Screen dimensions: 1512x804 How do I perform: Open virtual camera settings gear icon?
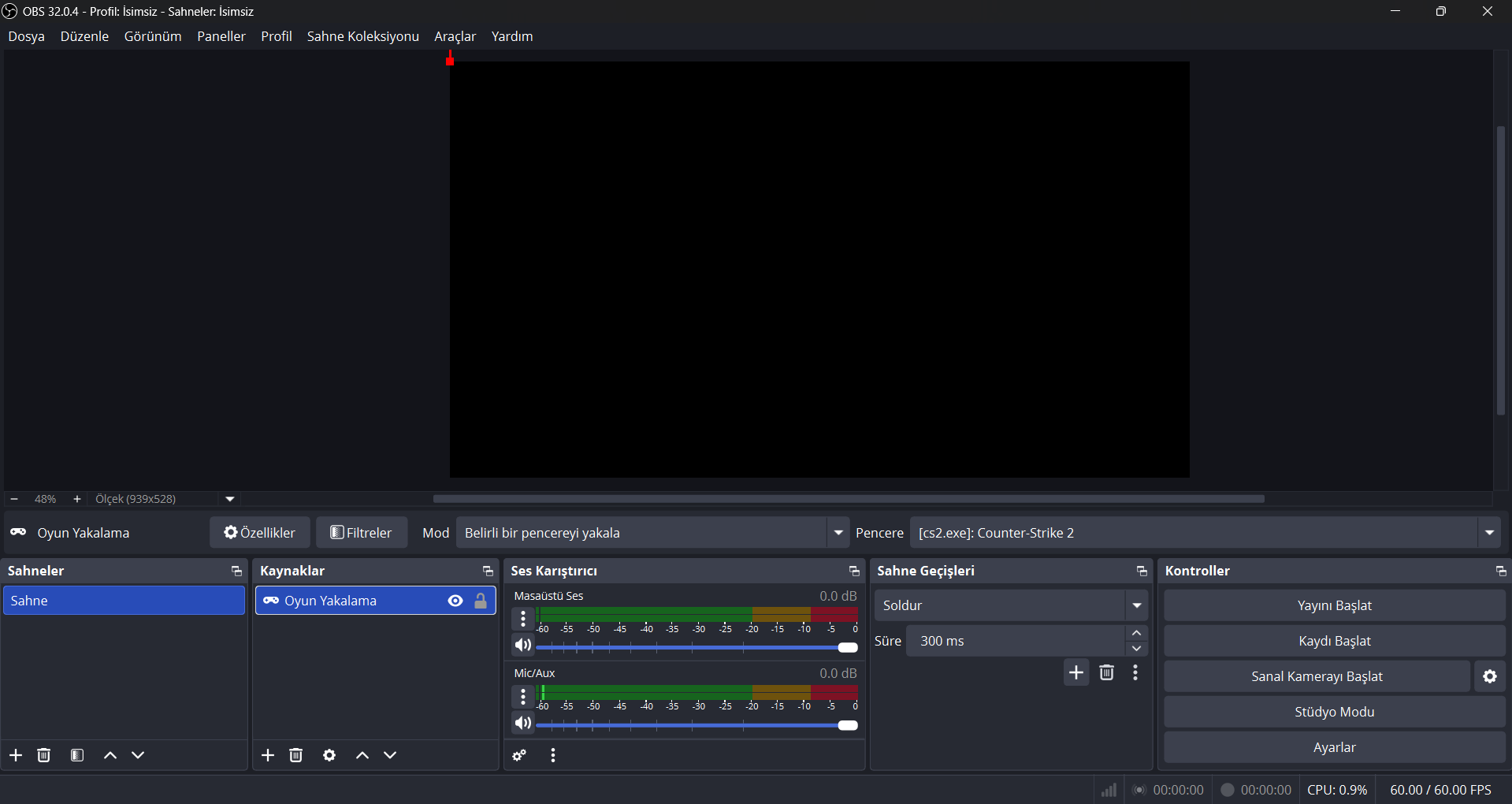pyautogui.click(x=1490, y=676)
